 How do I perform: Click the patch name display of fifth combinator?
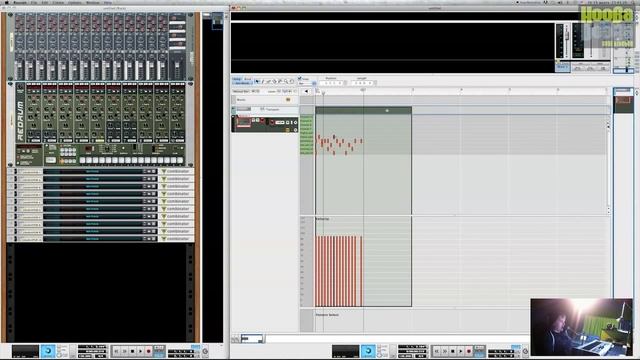(93, 201)
